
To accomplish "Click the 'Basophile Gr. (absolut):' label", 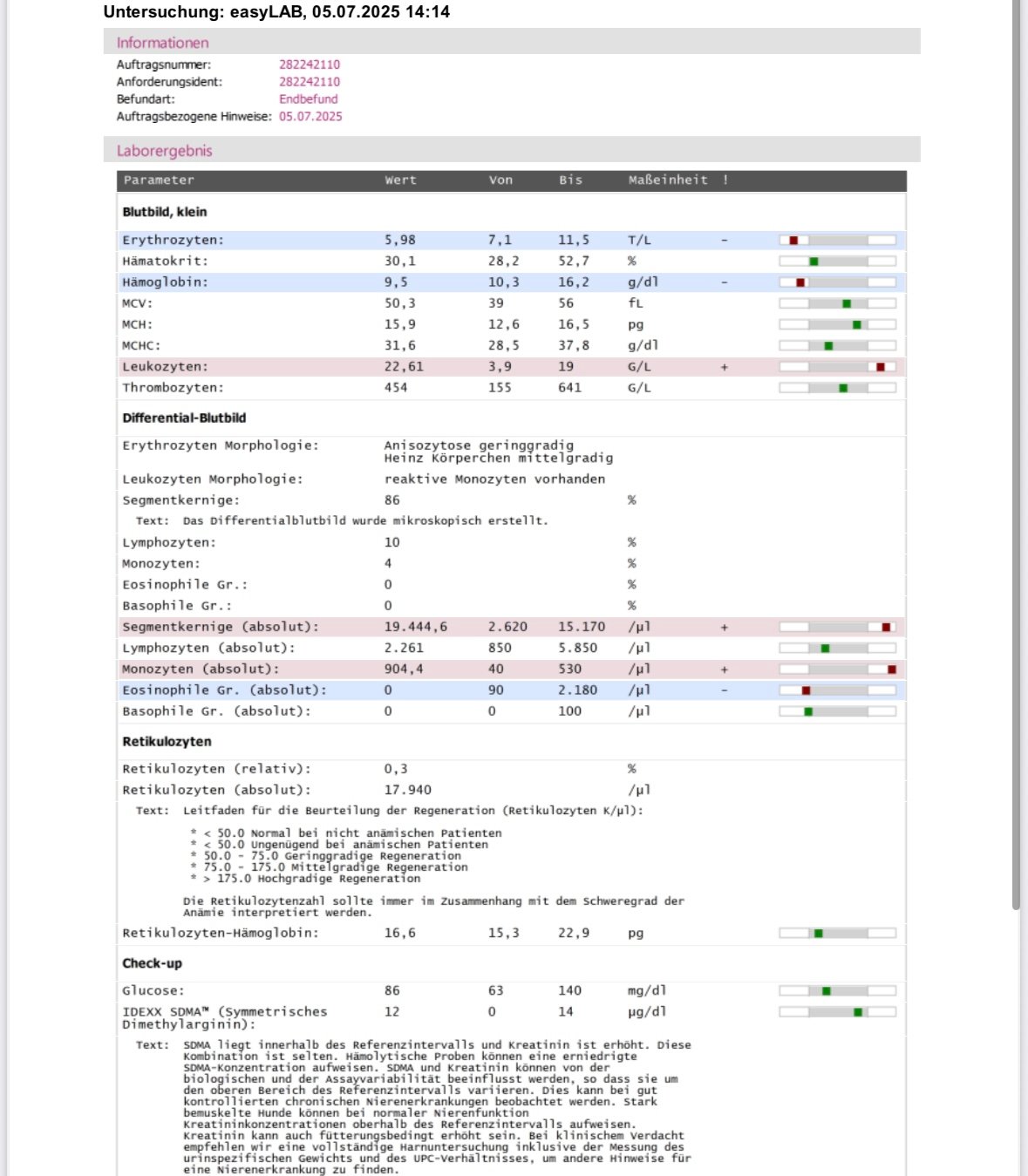I will (217, 711).
